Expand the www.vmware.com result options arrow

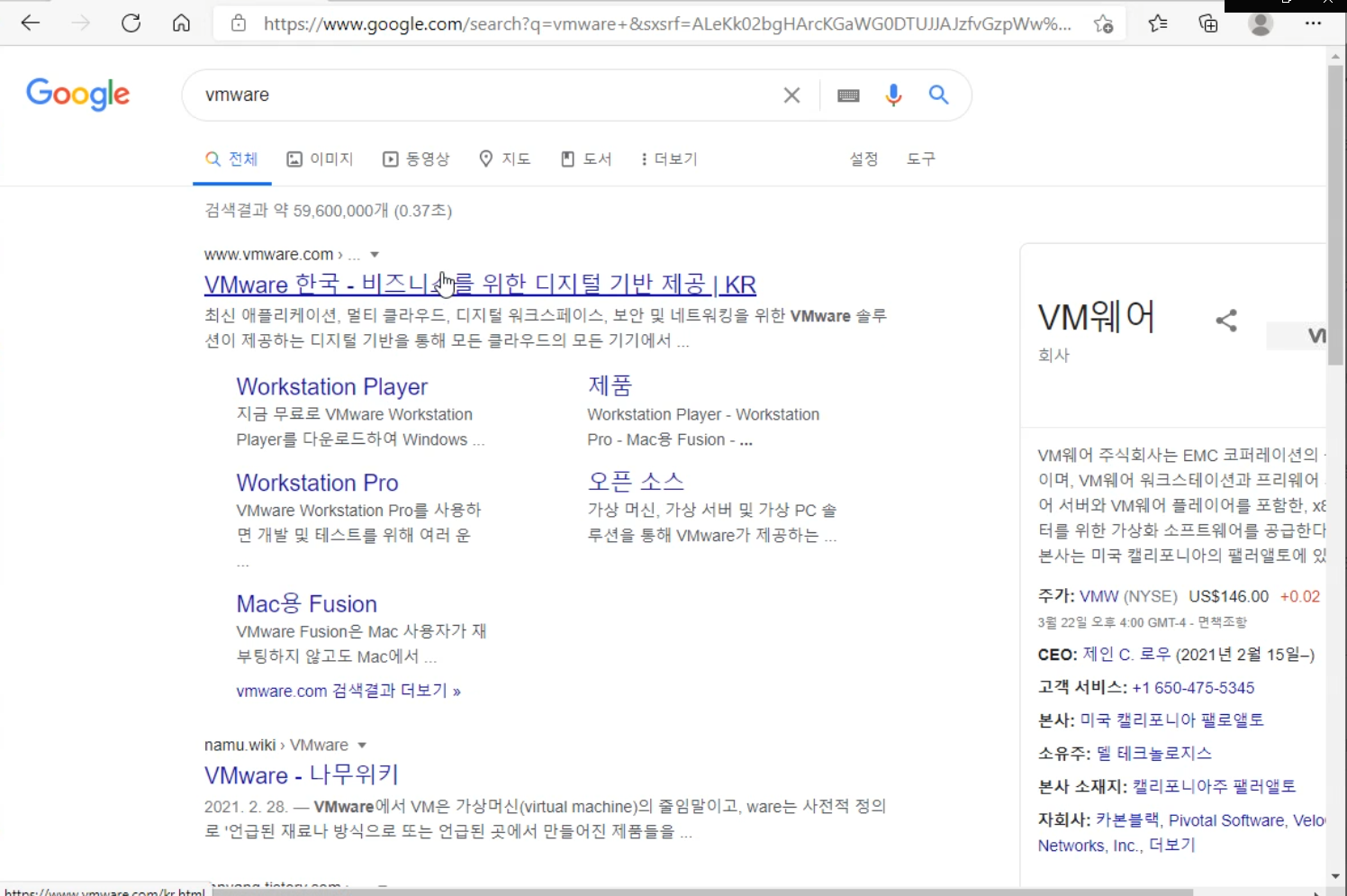(x=375, y=255)
